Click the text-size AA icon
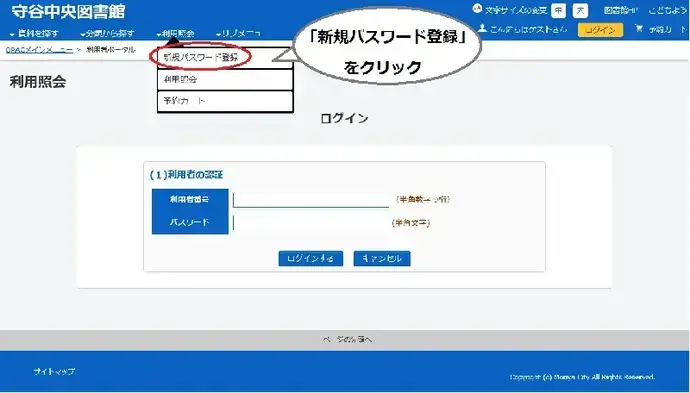 tap(477, 8)
